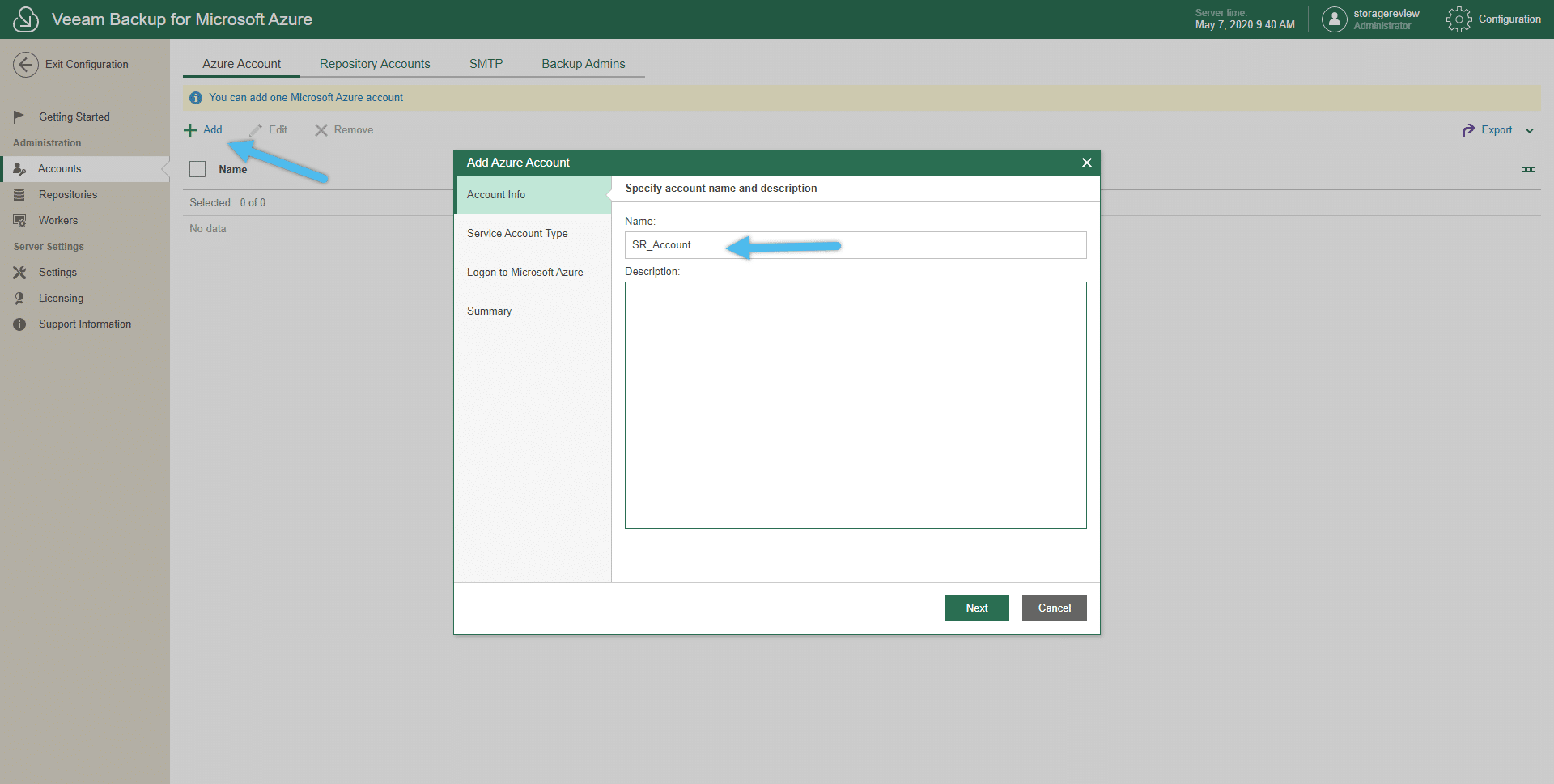Click the server time May 7, 2020 text

[x=1245, y=25]
